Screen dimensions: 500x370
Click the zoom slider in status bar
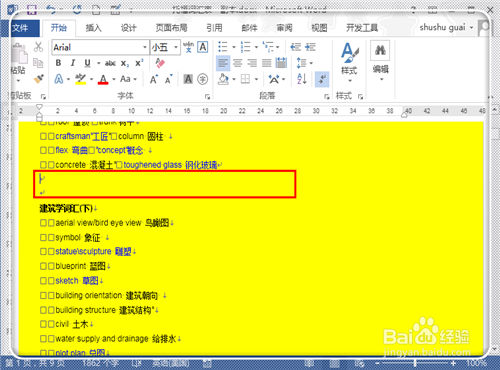click(415, 363)
